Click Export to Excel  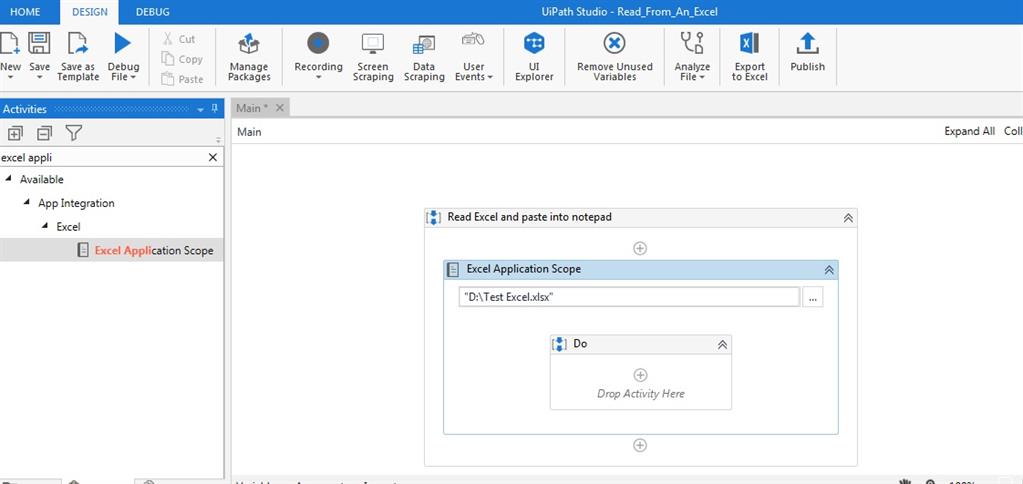tap(750, 57)
